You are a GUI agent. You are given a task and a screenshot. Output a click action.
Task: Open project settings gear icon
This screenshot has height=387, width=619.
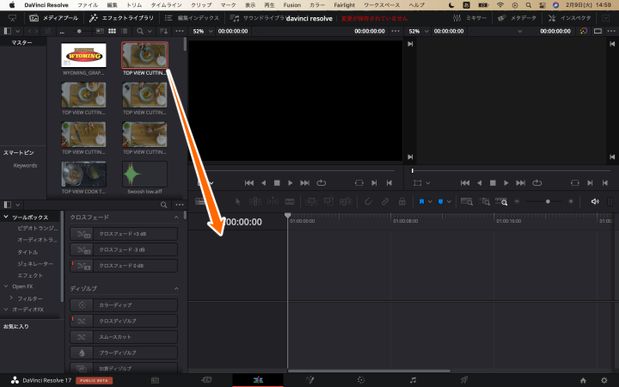point(604,380)
